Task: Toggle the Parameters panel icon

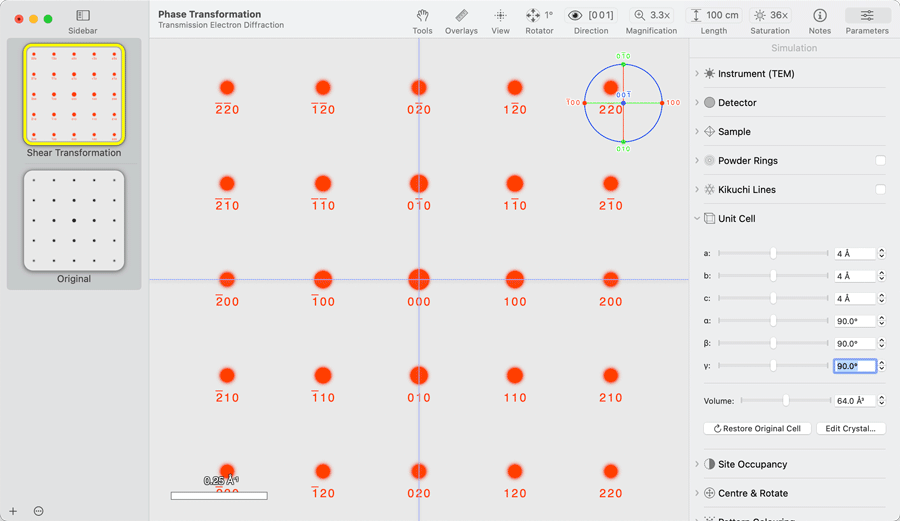Action: [866, 15]
